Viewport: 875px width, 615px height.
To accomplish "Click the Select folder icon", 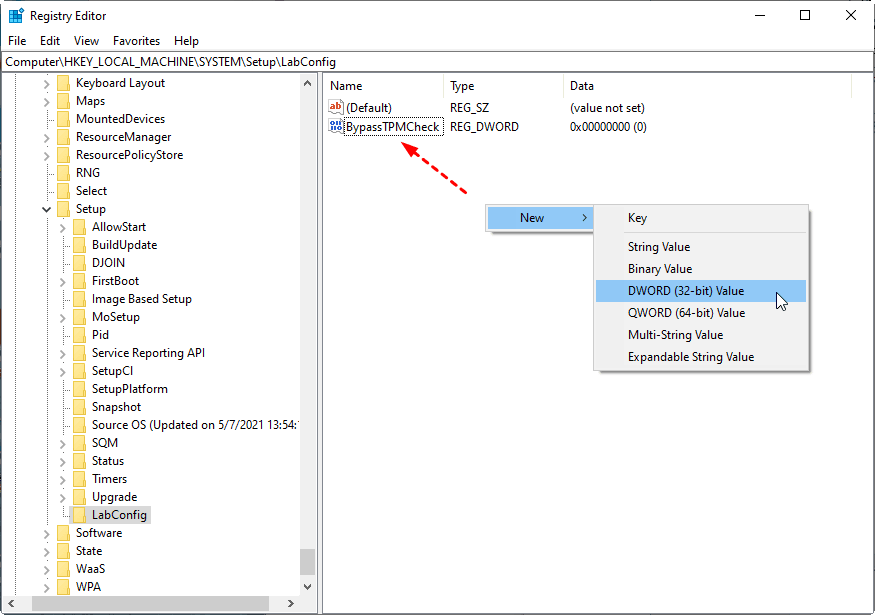I will [64, 191].
